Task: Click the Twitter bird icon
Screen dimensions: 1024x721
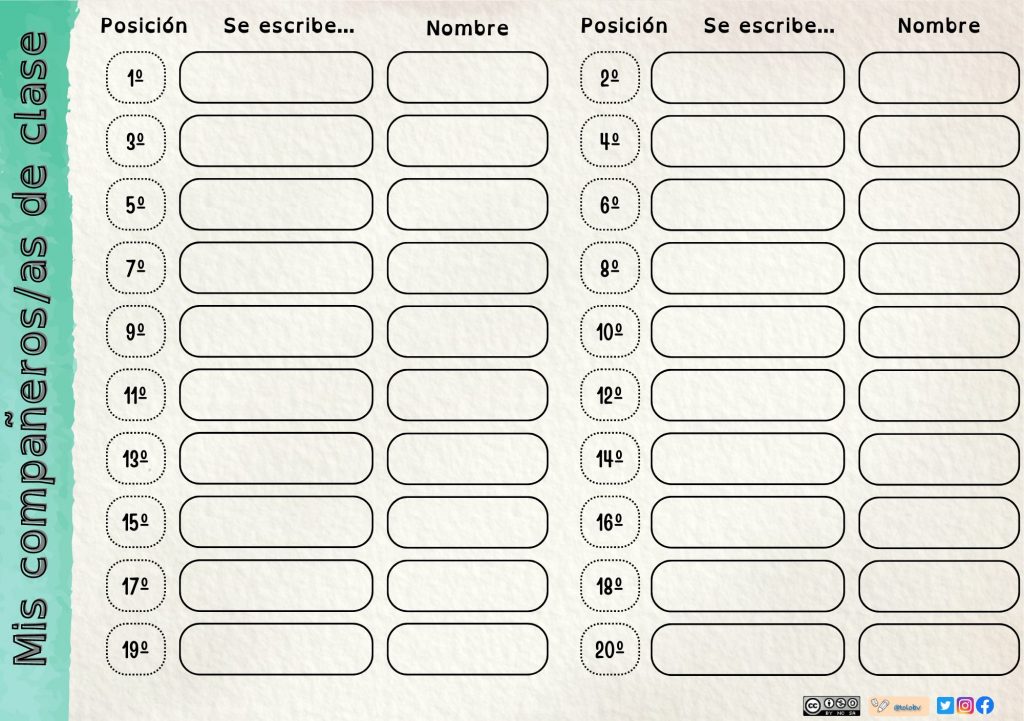Action: click(x=946, y=705)
